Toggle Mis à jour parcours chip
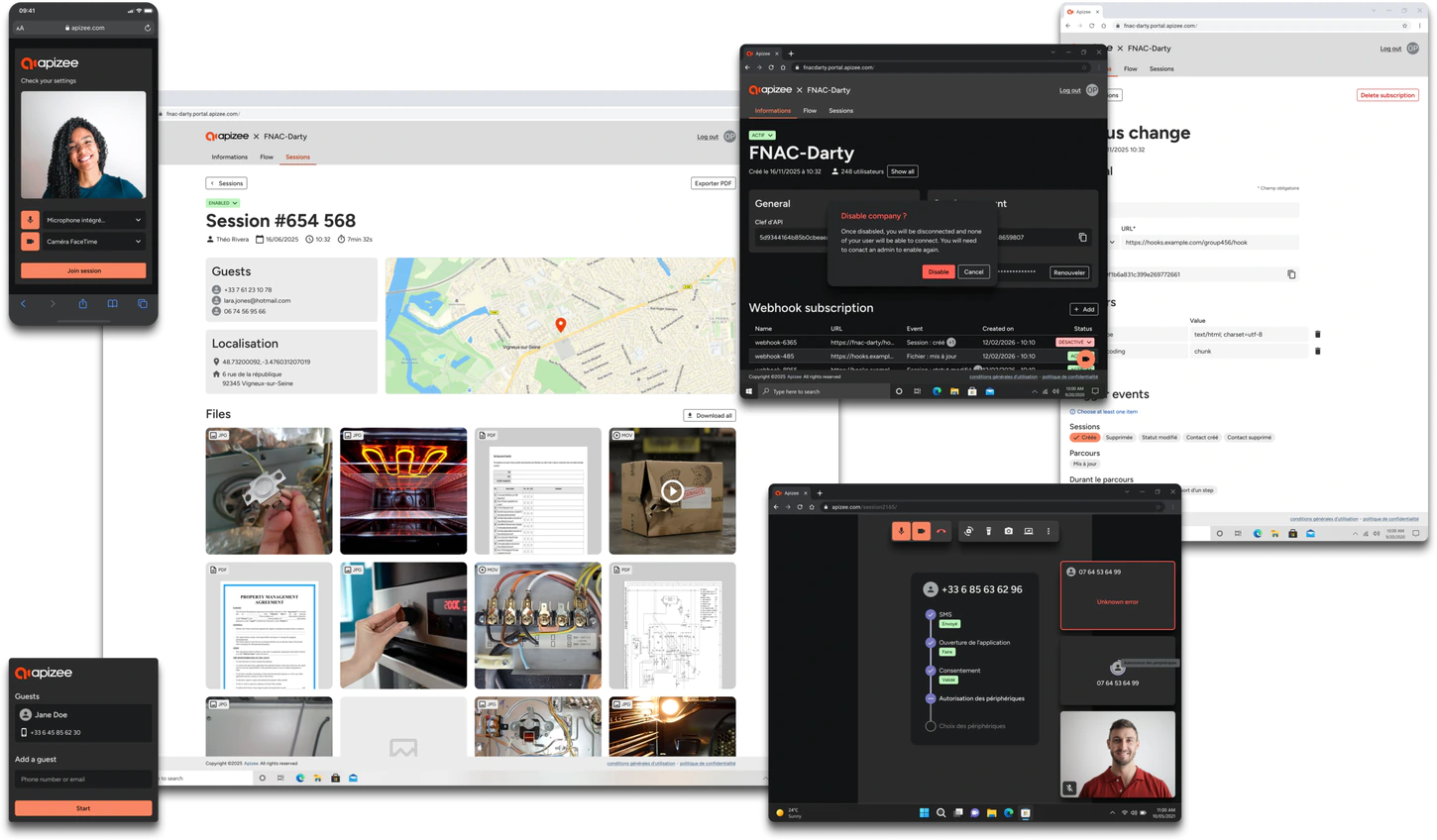The width and height of the screenshot is (1437, 840). tap(1085, 464)
